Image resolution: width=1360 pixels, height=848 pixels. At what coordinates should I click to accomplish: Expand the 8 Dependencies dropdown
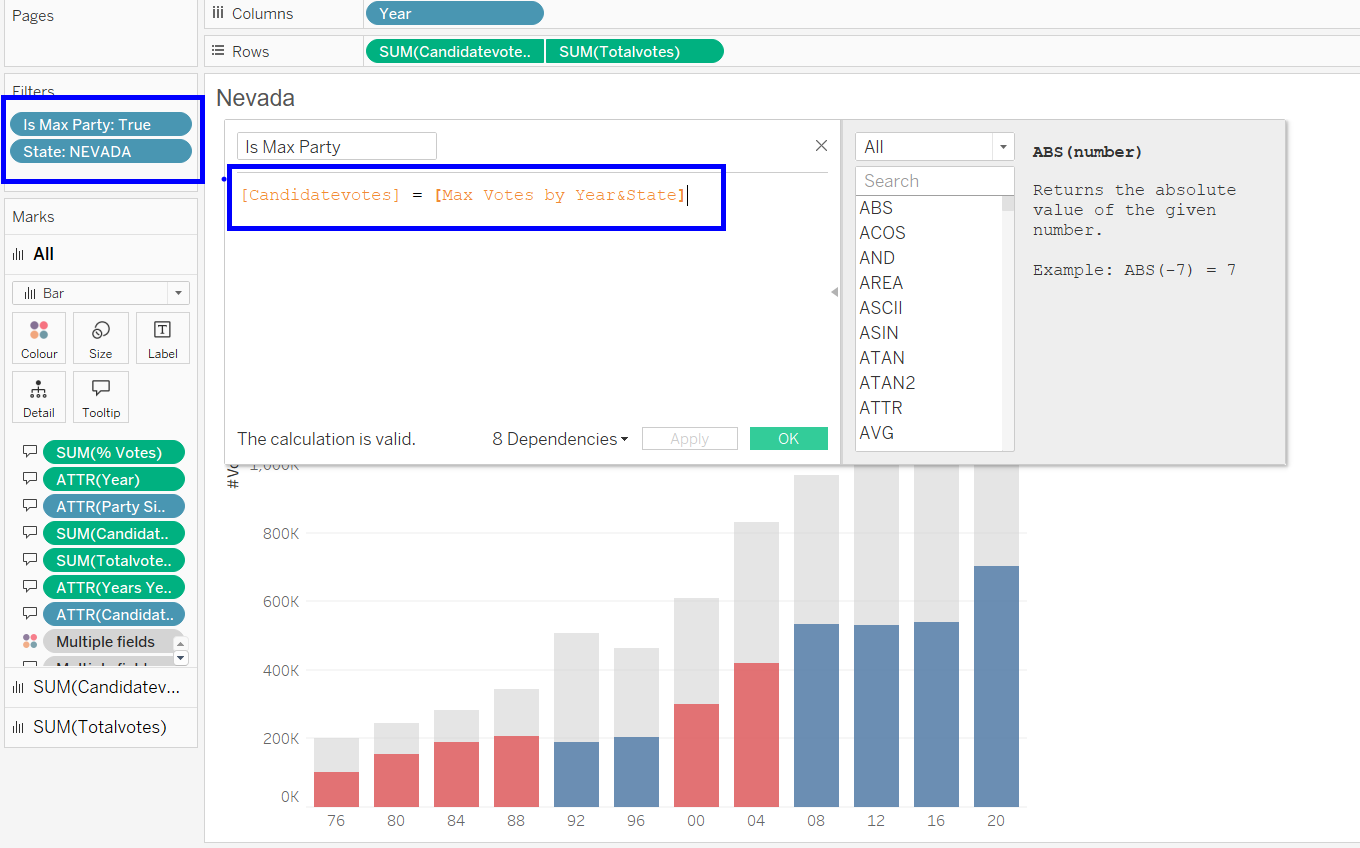(x=560, y=439)
